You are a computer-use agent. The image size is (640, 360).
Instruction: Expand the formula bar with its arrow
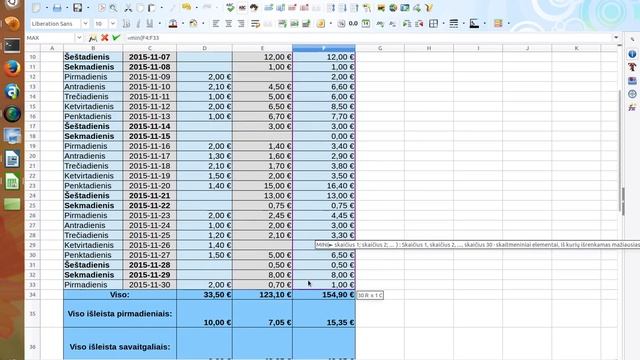[x=616, y=38]
